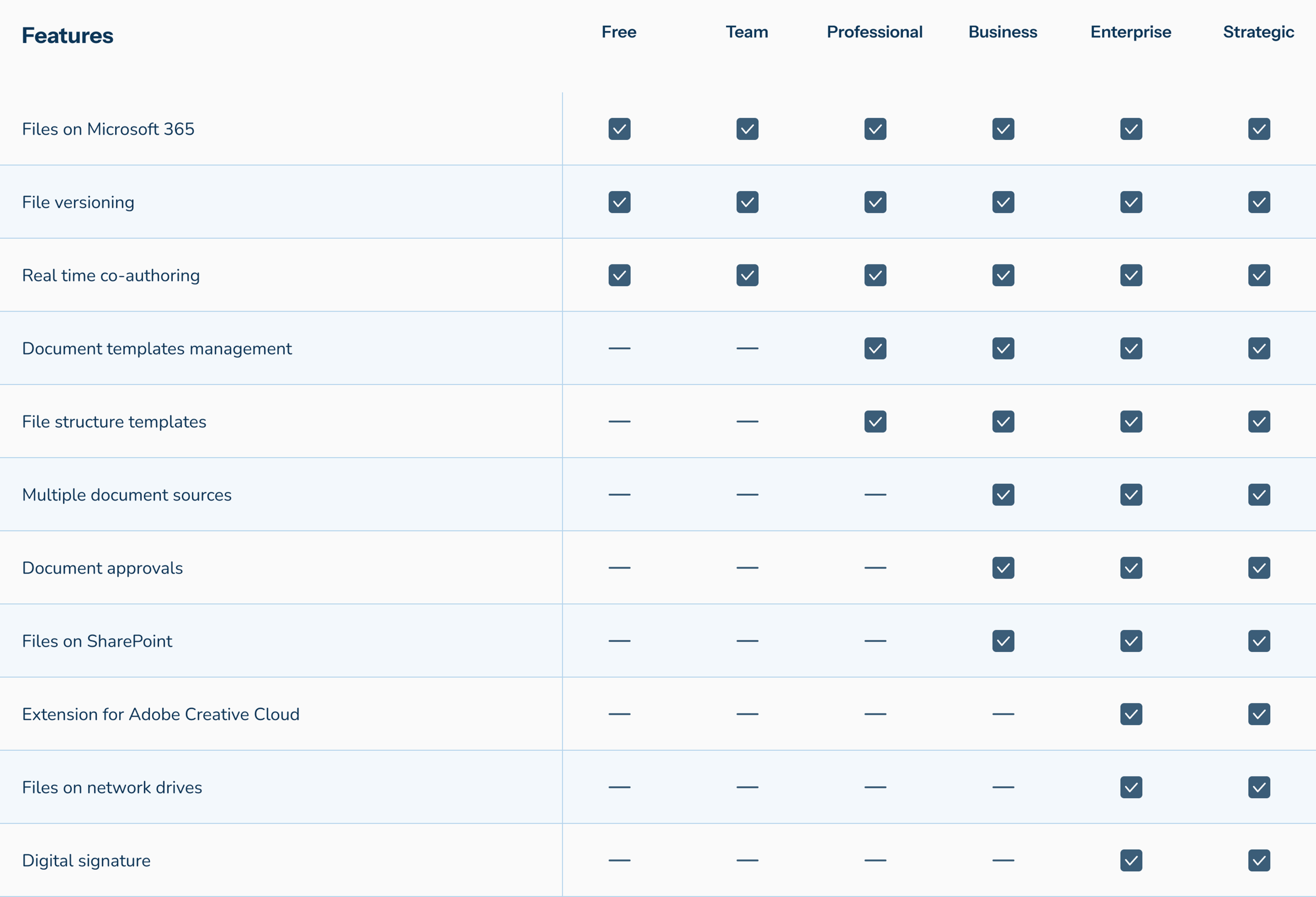
Task: Click the Team column header
Action: coord(747,32)
